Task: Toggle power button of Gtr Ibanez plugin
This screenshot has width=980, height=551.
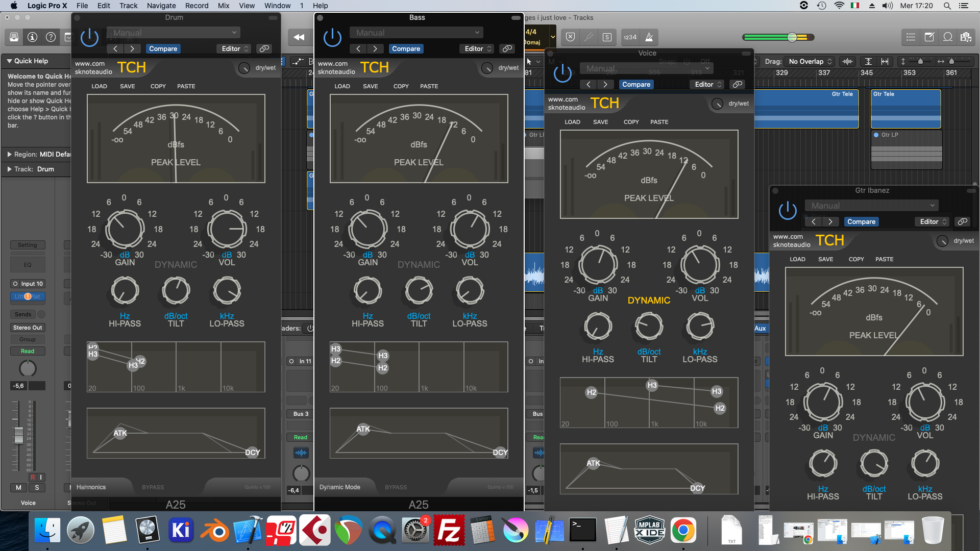Action: pyautogui.click(x=787, y=211)
